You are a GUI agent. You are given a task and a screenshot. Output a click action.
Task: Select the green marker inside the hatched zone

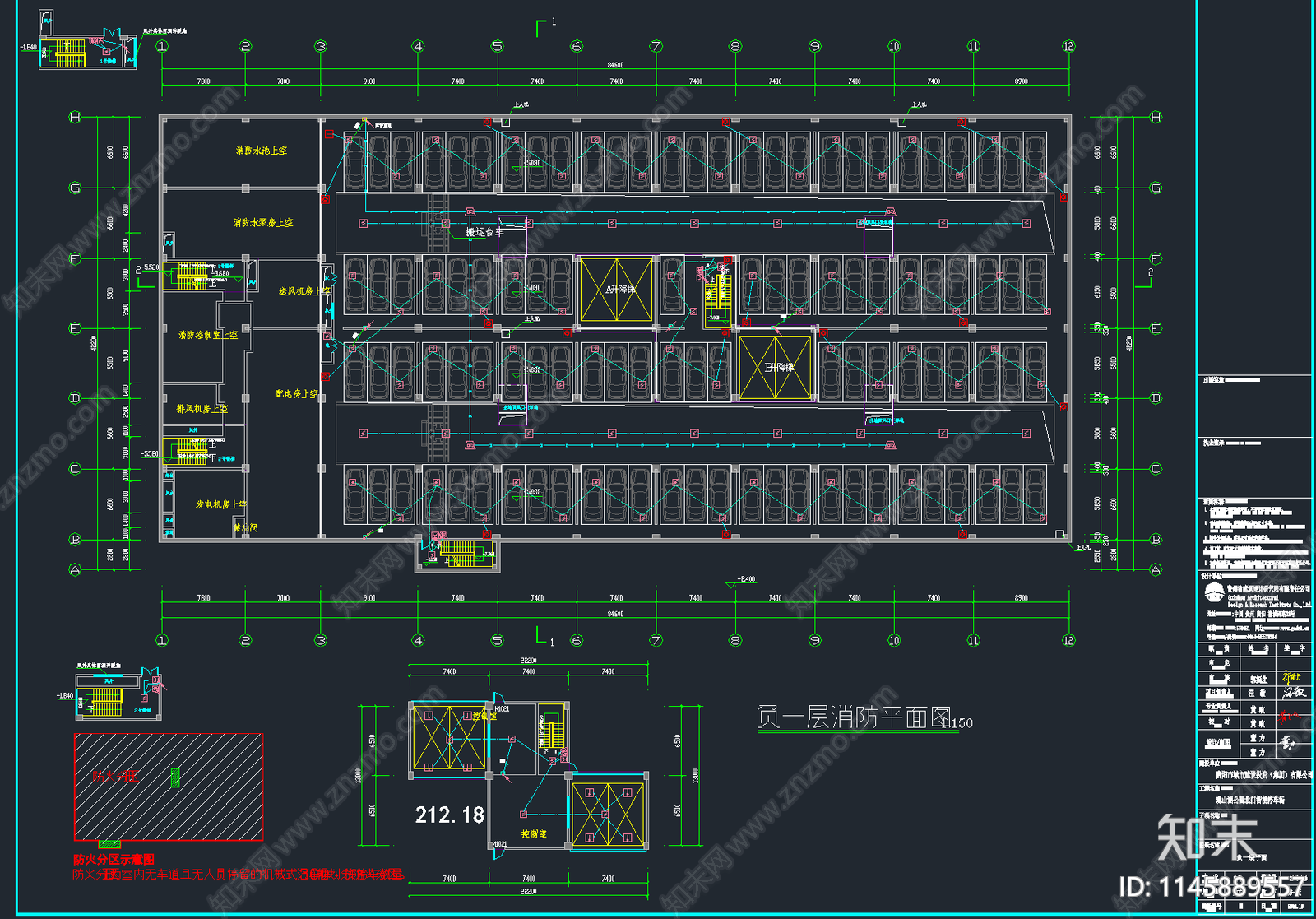(x=175, y=778)
